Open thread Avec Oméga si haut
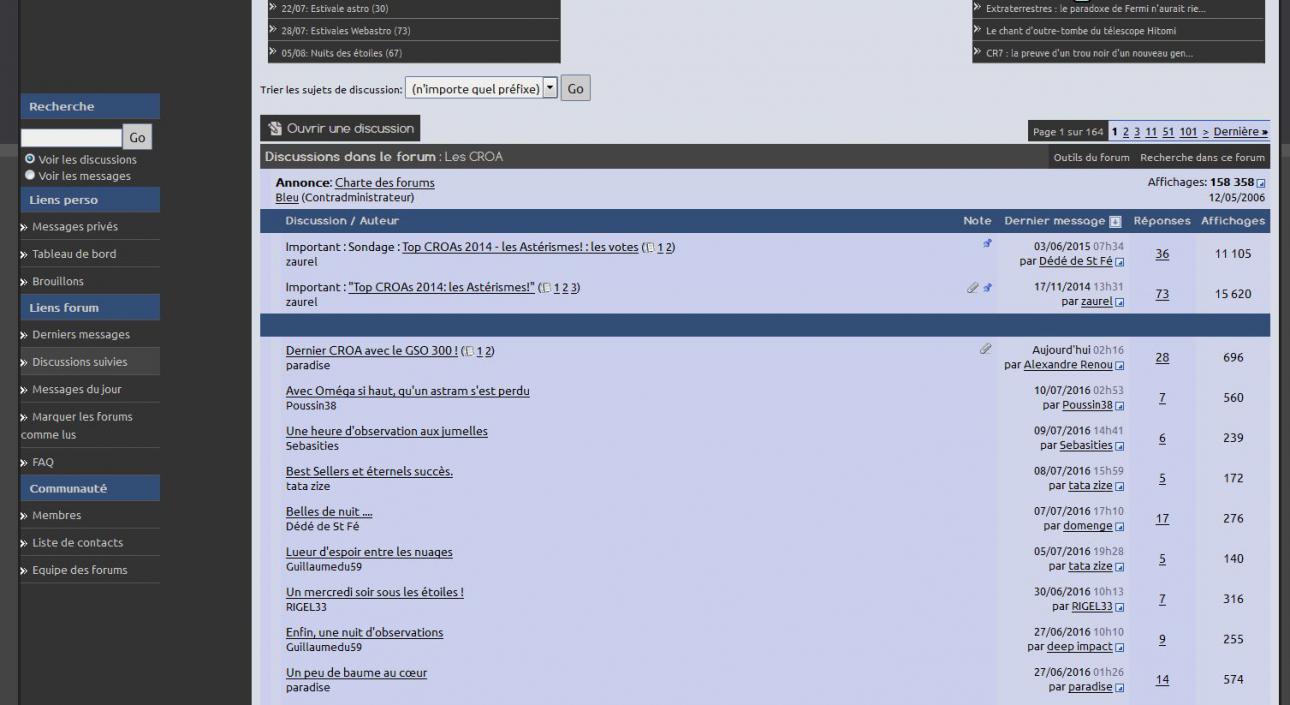The image size is (1290, 705). [x=408, y=391]
